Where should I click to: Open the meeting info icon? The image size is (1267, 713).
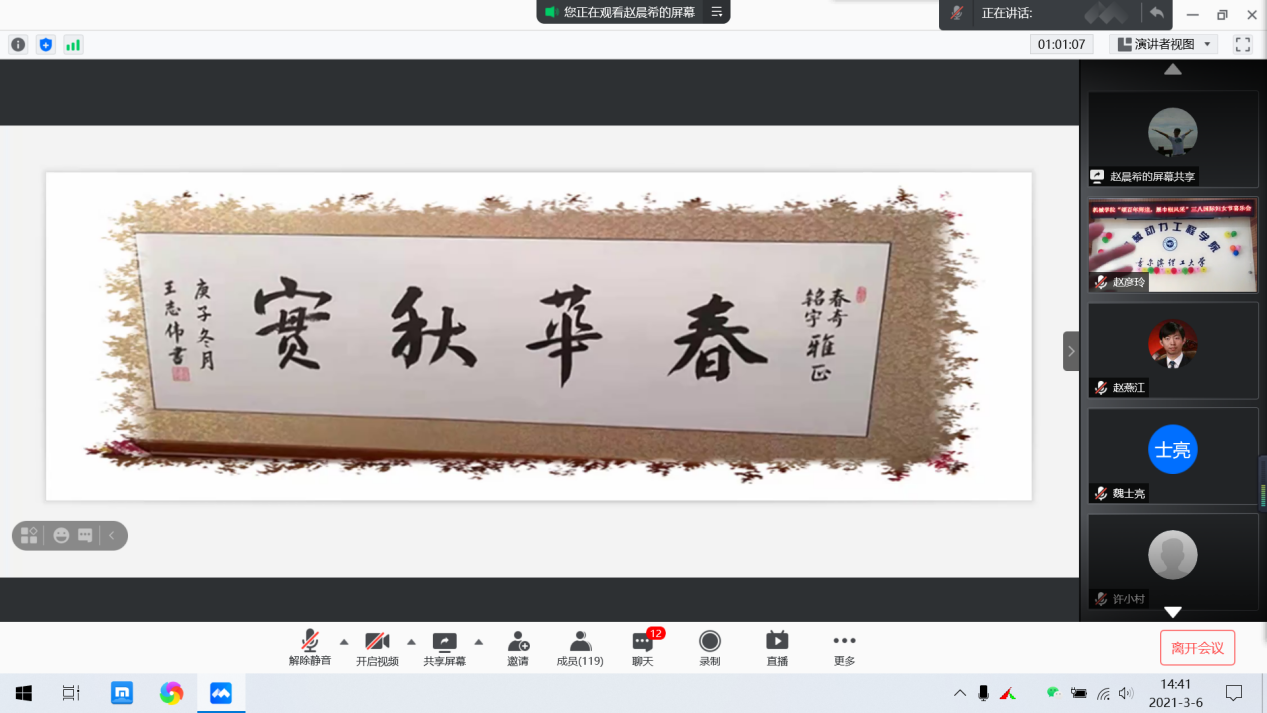click(x=18, y=44)
